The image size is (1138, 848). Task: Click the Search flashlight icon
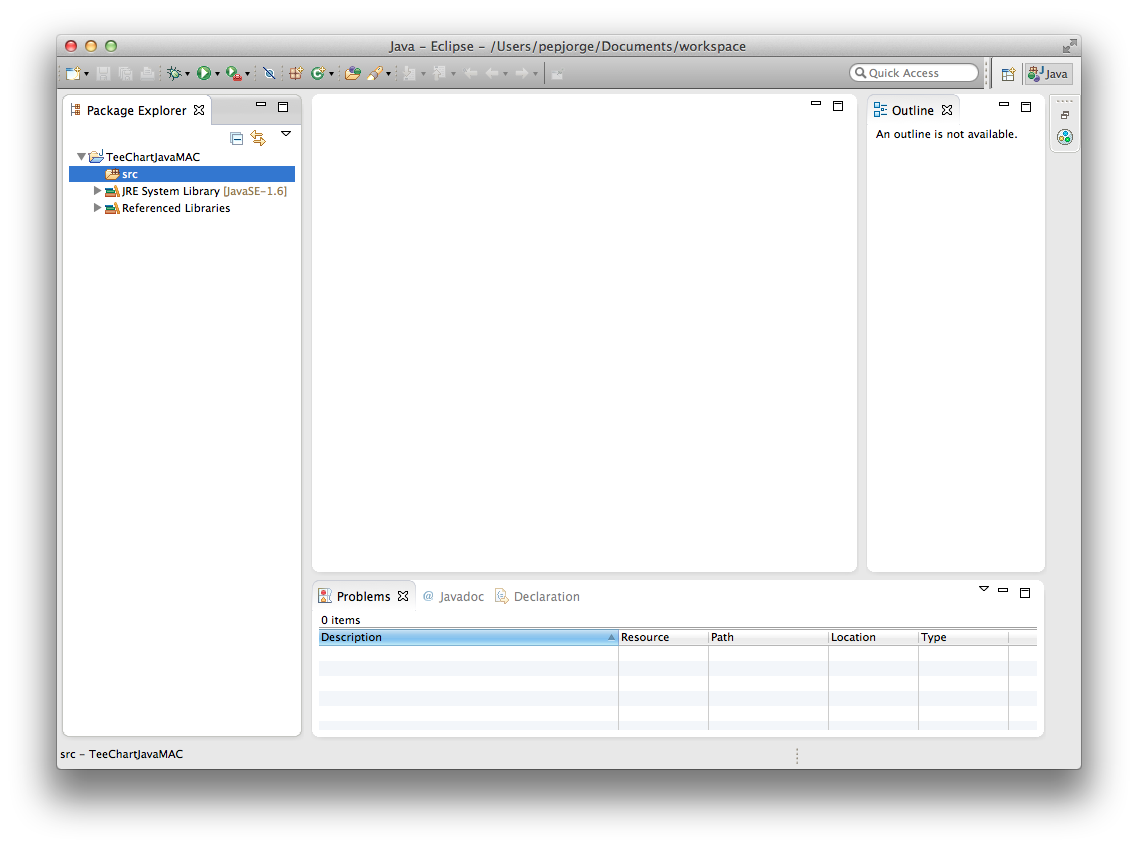click(x=374, y=73)
